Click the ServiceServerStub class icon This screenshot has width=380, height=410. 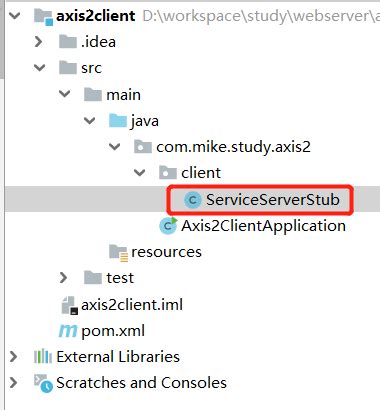coord(192,200)
